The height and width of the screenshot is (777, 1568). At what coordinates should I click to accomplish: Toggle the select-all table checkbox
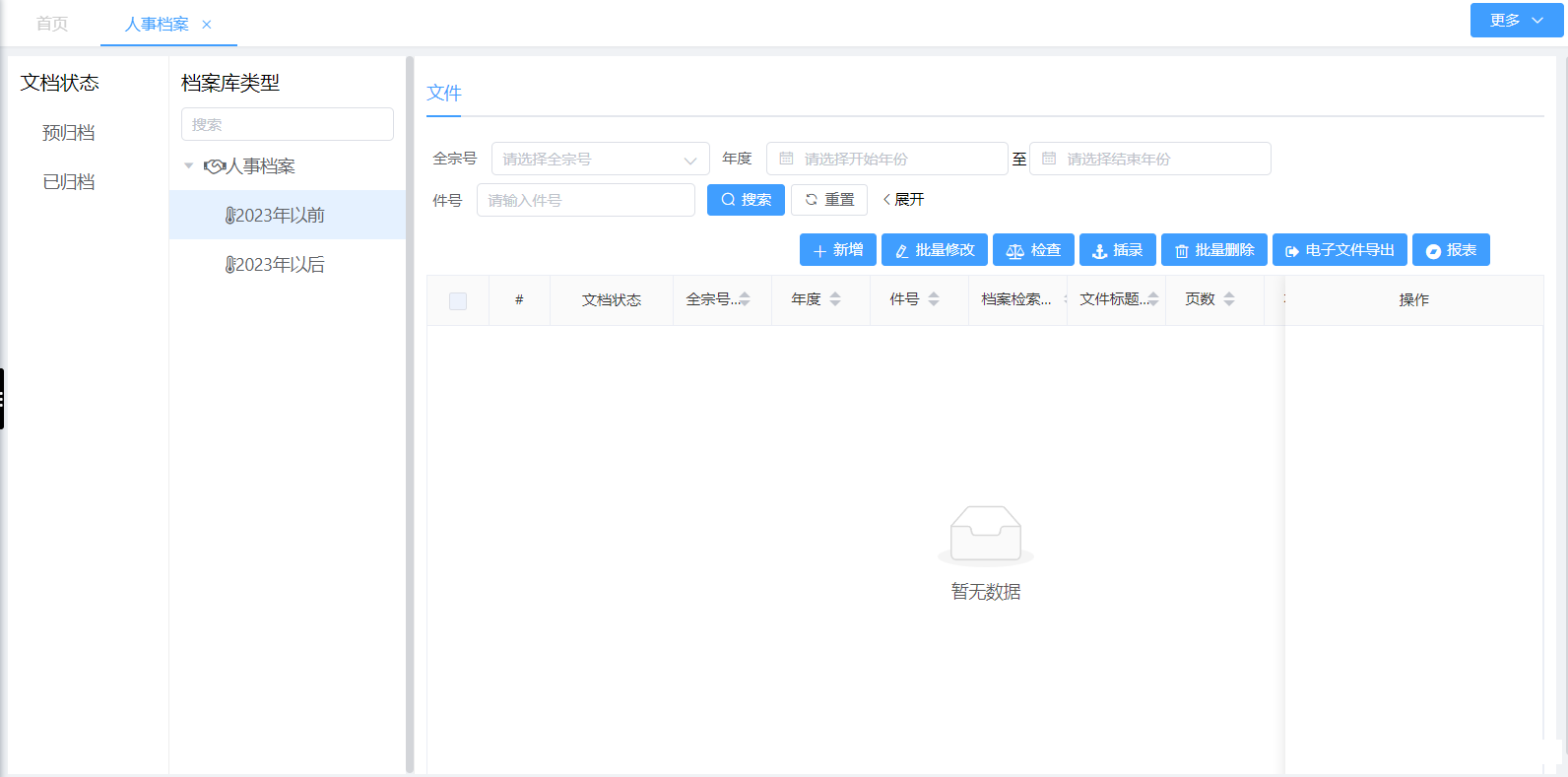458,300
